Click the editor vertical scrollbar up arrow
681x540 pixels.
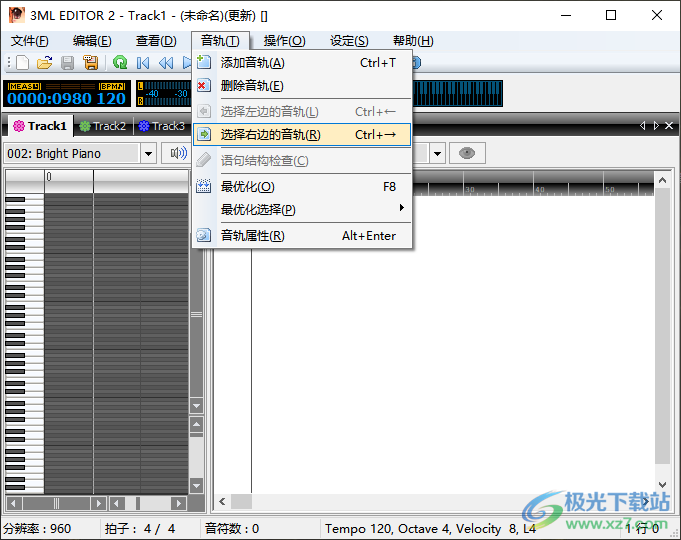click(x=662, y=180)
